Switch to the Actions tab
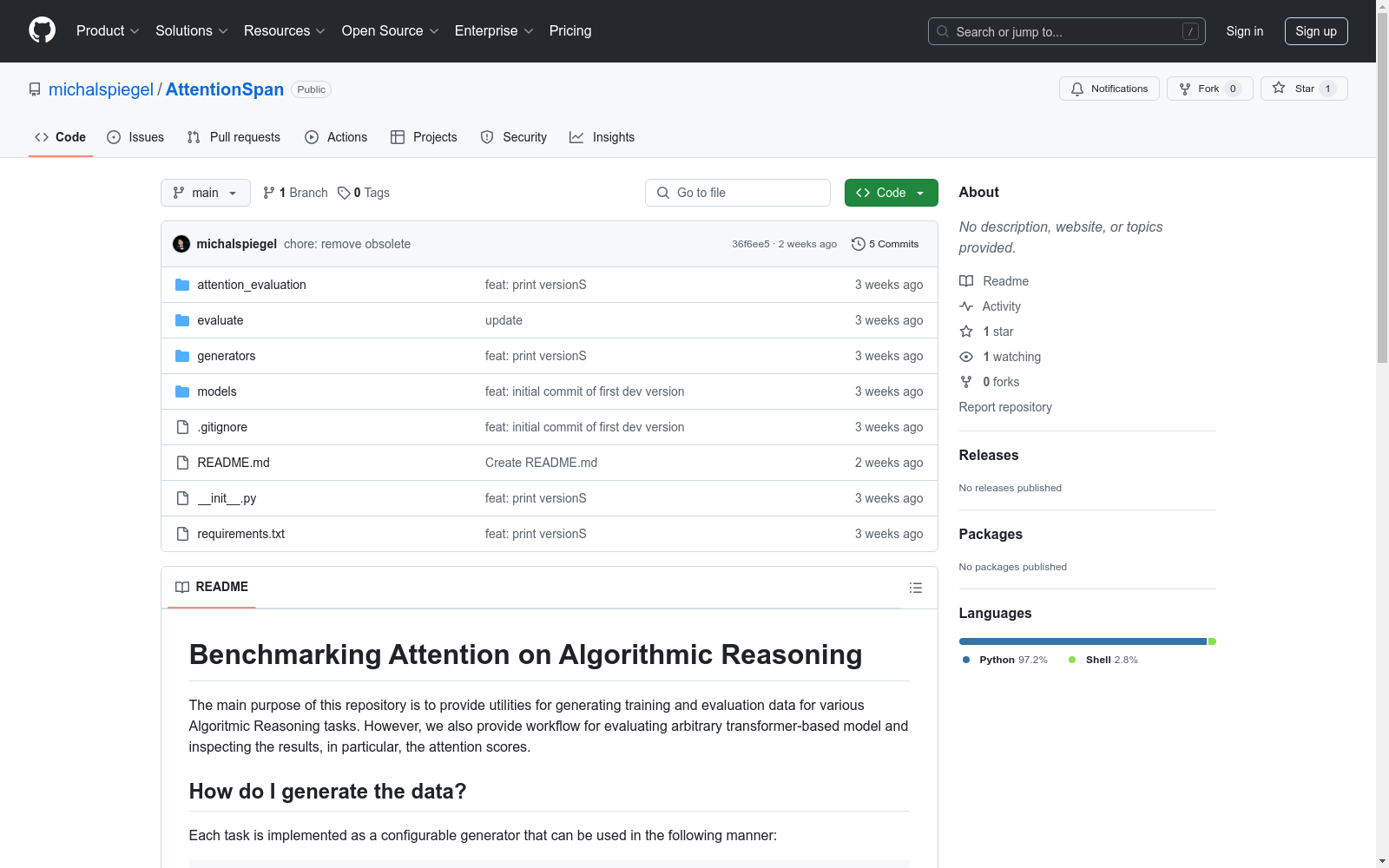The height and width of the screenshot is (868, 1389). (x=336, y=137)
